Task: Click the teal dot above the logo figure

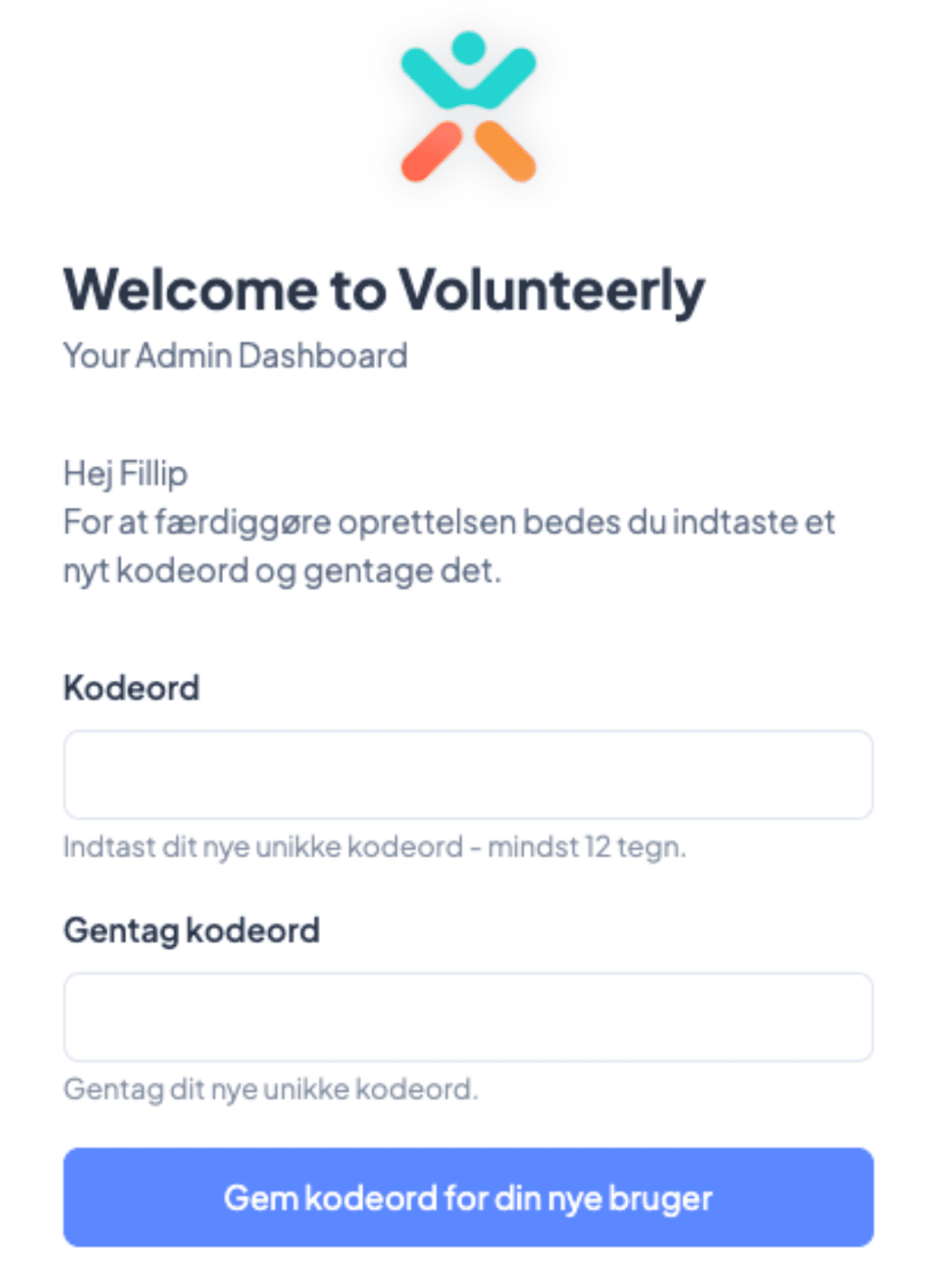Action: [x=469, y=48]
